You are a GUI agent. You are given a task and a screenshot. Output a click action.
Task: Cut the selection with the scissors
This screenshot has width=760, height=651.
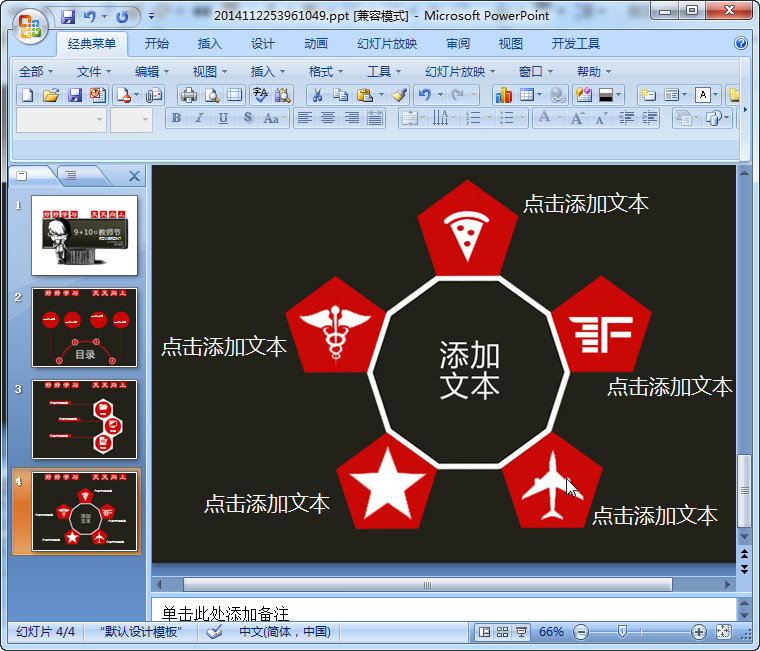tap(317, 95)
